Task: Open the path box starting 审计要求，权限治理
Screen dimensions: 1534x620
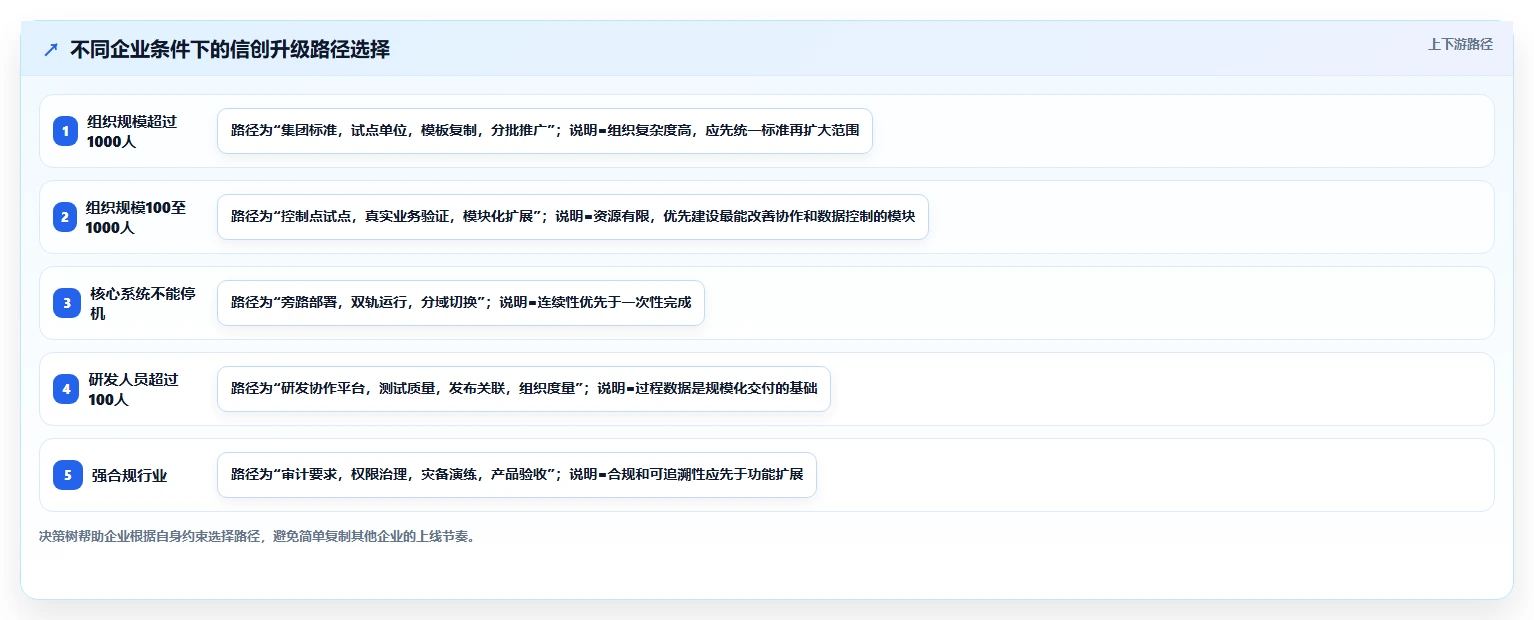Action: (517, 475)
